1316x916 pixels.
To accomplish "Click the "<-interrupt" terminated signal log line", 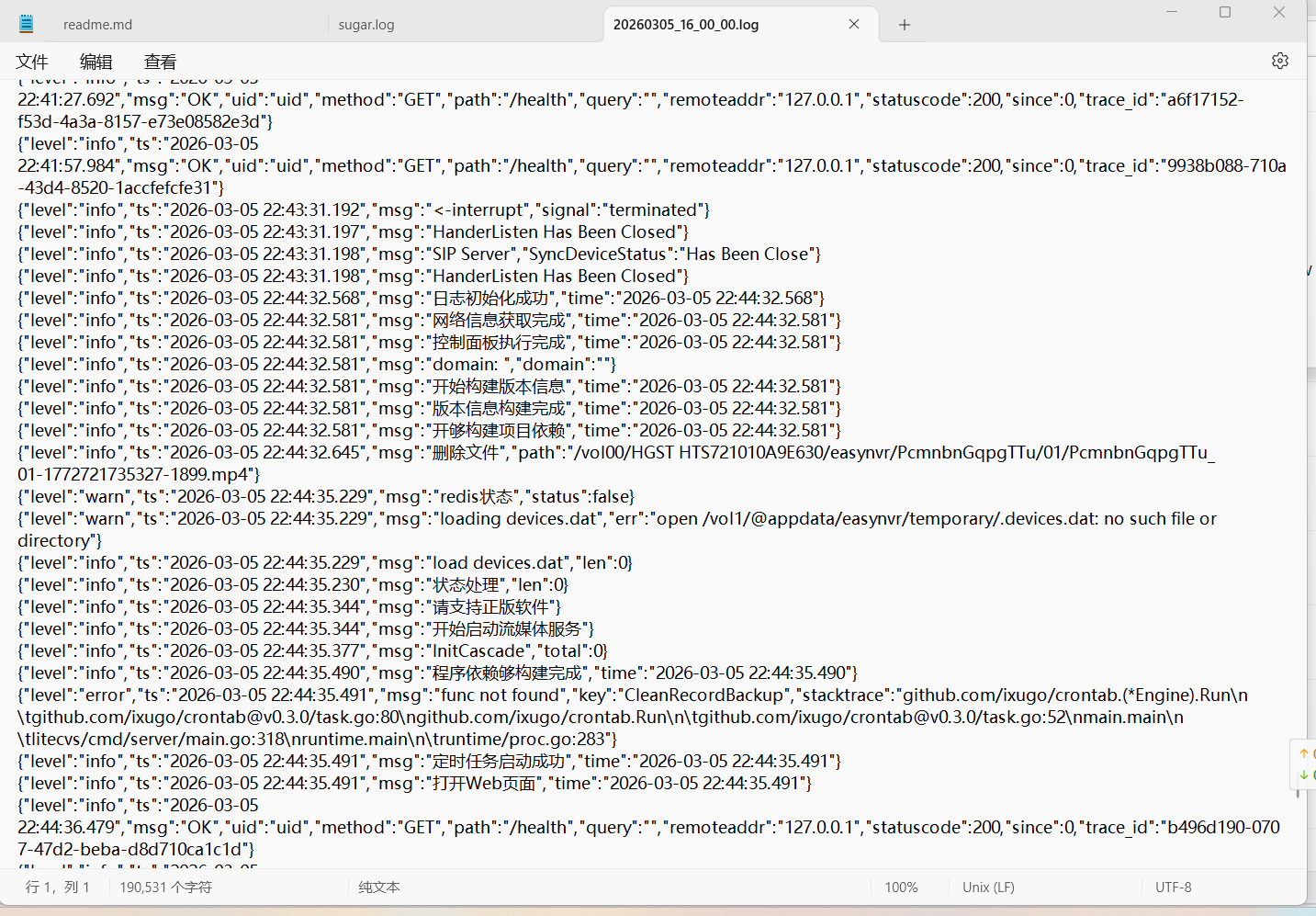I will pyautogui.click(x=364, y=210).
